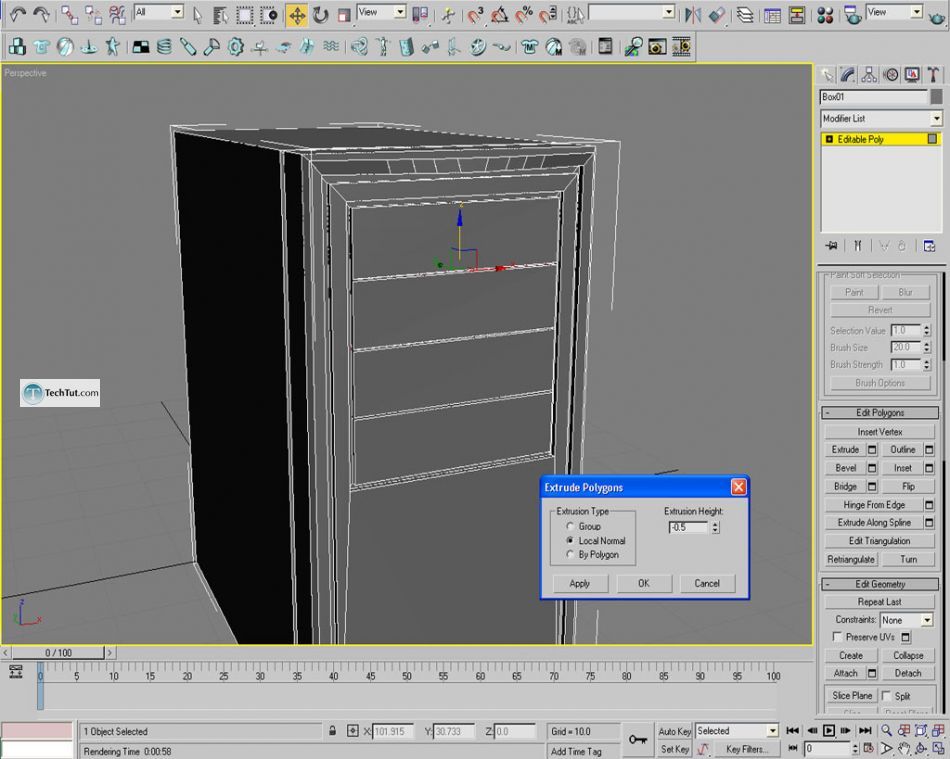Choose By Polygon extrusion type
Image resolution: width=950 pixels, height=759 pixels.
pyautogui.click(x=570, y=554)
